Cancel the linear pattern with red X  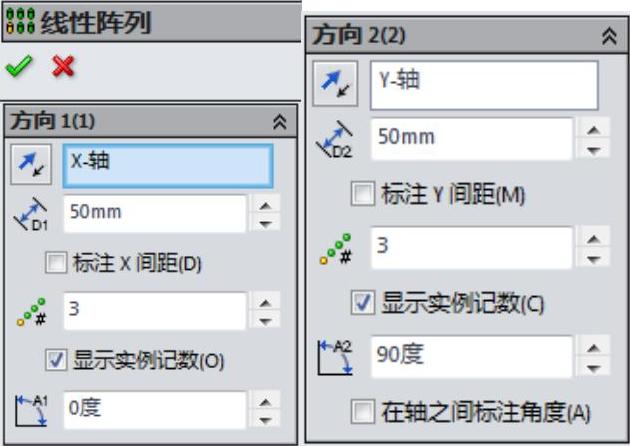[x=63, y=66]
